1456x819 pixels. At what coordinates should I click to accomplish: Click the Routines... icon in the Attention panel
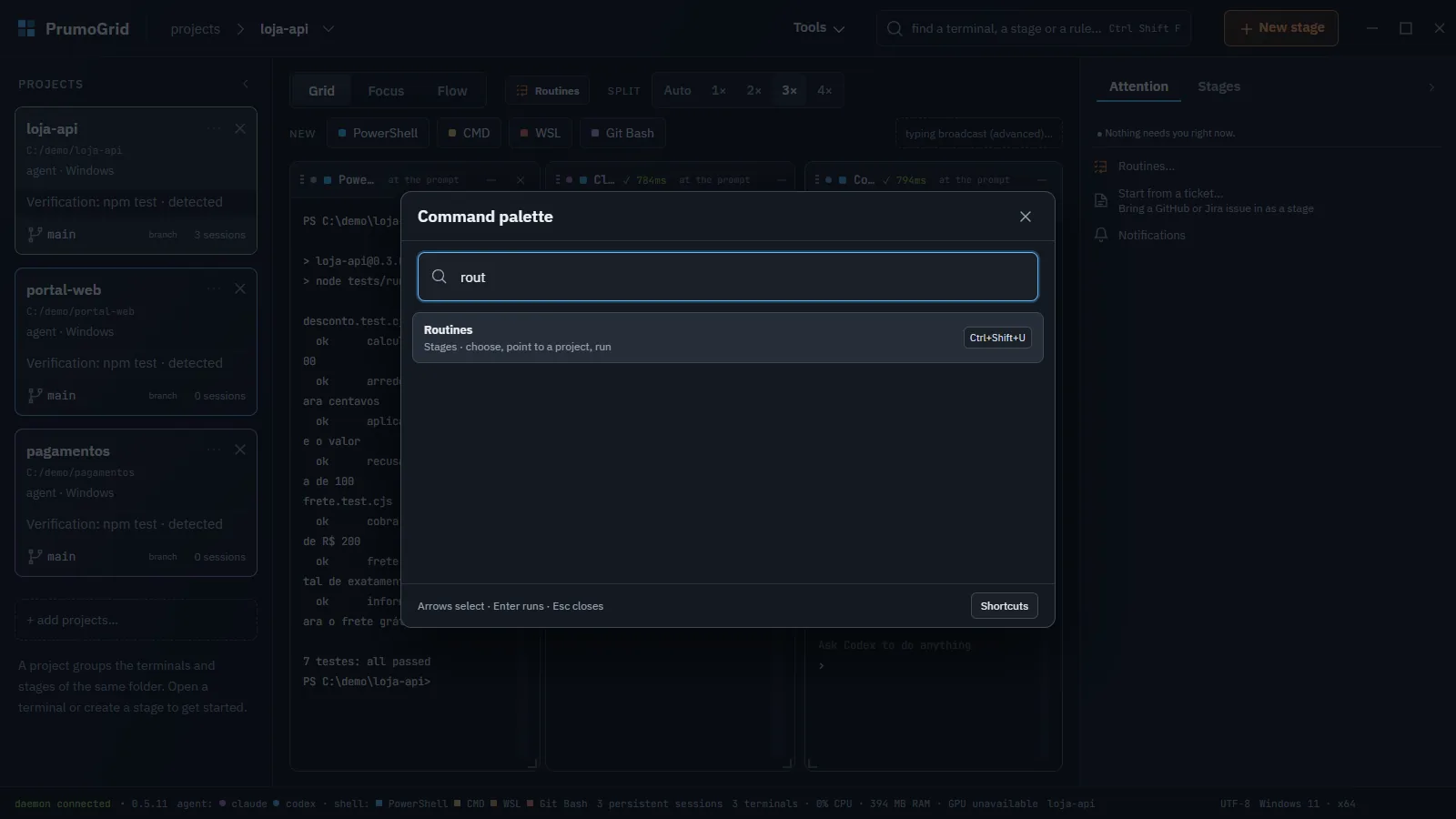(x=1101, y=167)
